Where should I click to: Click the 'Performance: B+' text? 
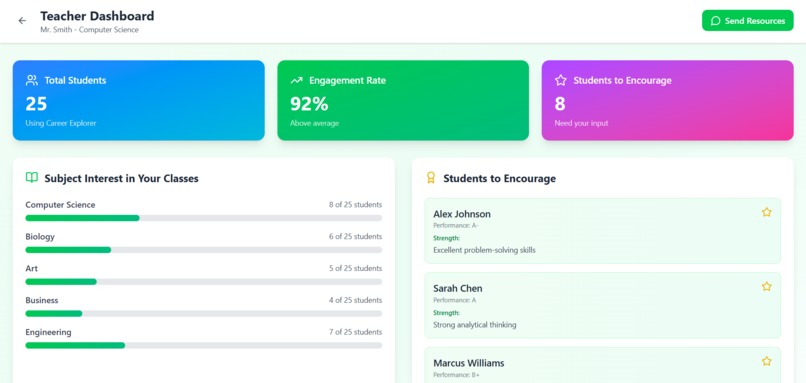(x=456, y=375)
